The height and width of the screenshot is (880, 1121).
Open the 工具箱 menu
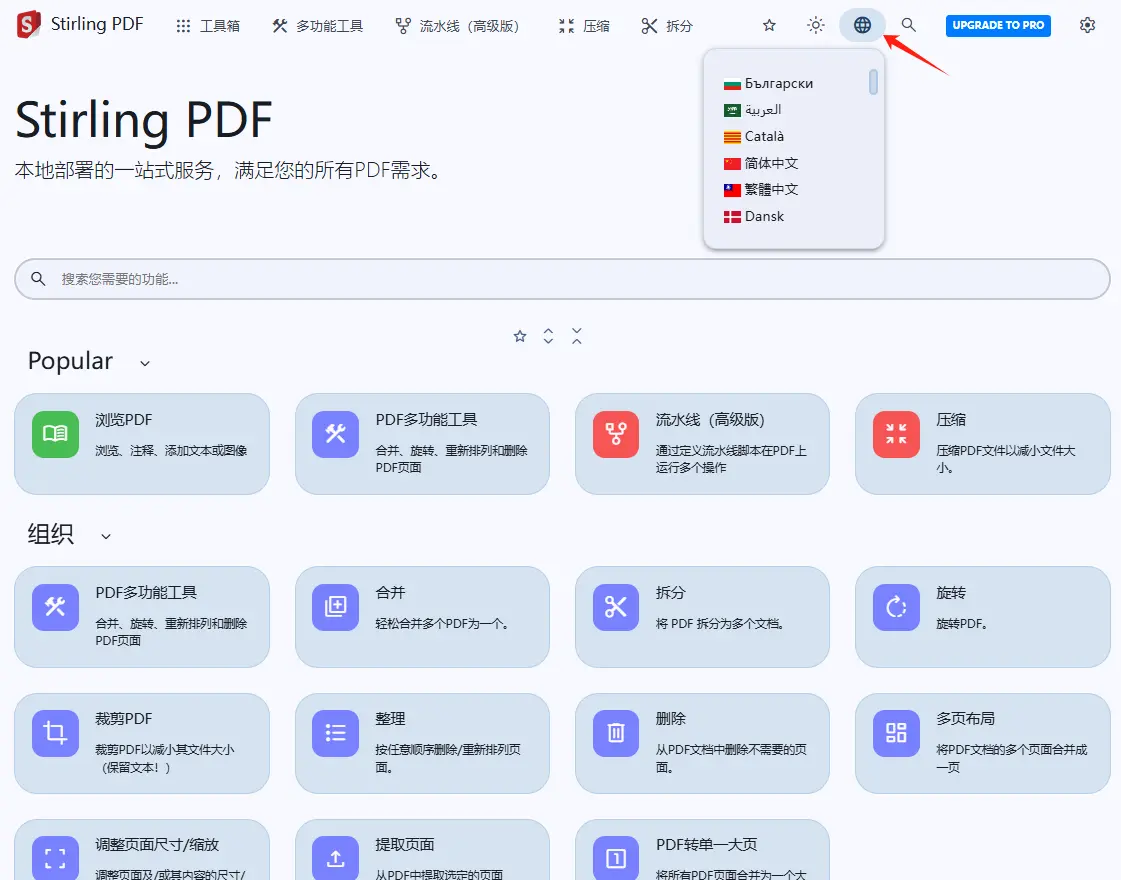[x=208, y=26]
